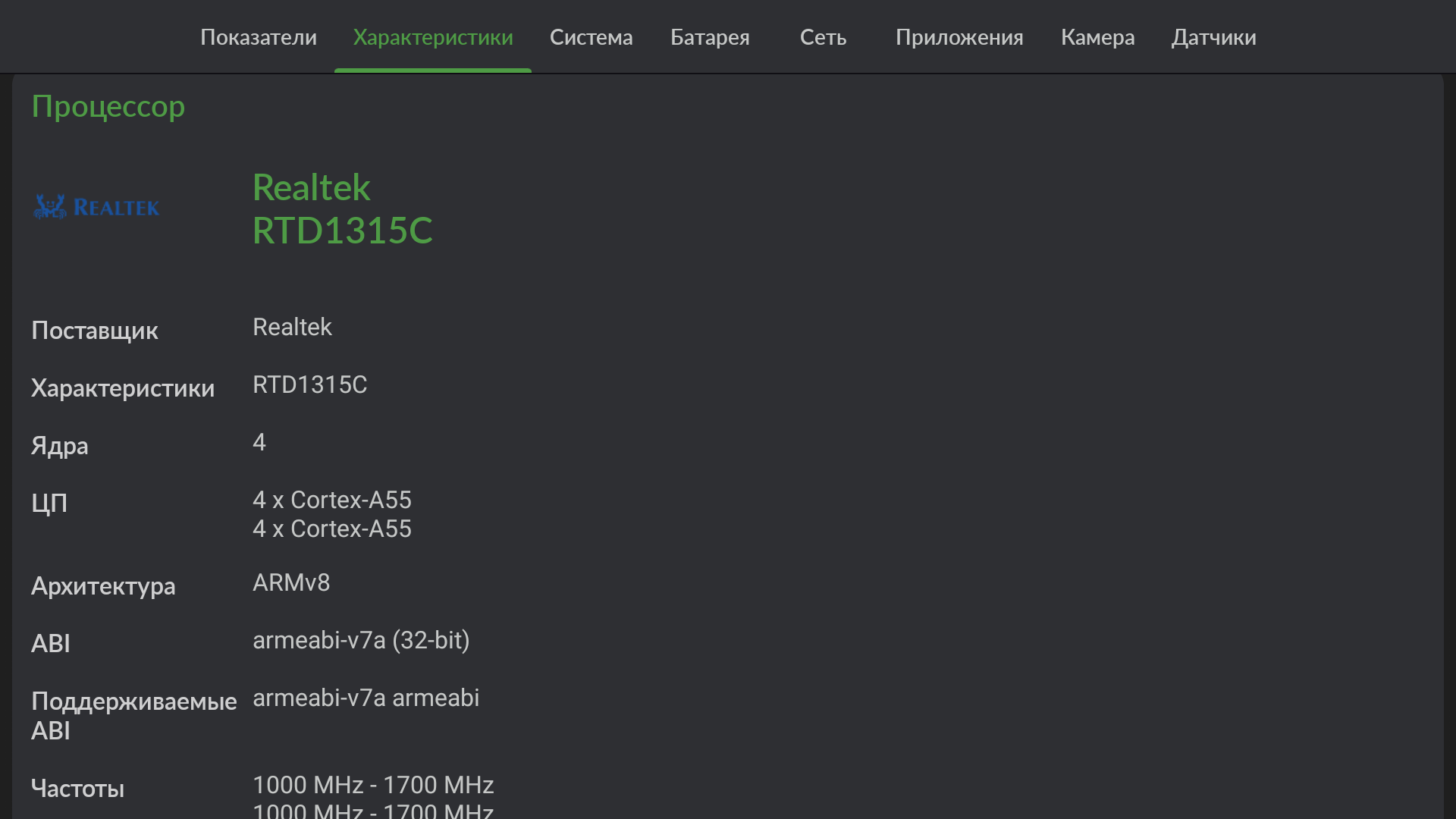Click the Поддерживаемые ABI value
1456x819 pixels.
click(366, 698)
